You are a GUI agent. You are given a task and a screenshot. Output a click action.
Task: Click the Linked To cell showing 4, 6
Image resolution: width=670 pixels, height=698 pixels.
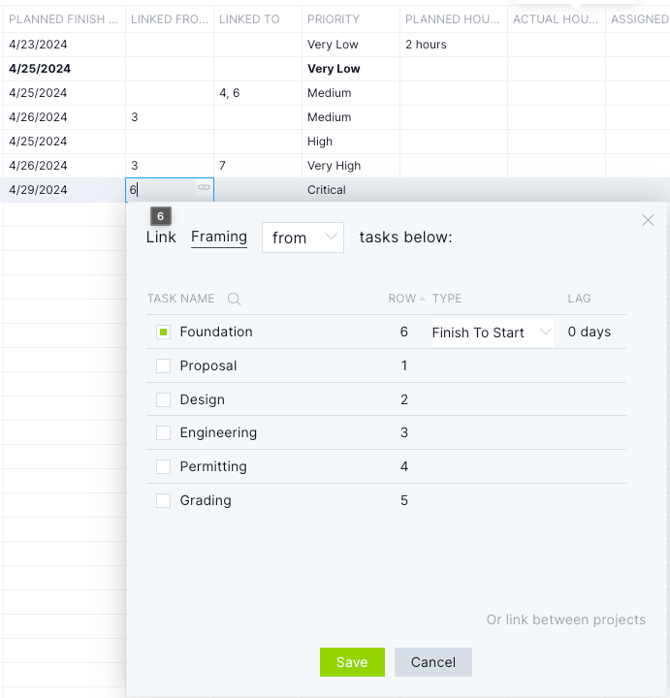[x=258, y=93]
